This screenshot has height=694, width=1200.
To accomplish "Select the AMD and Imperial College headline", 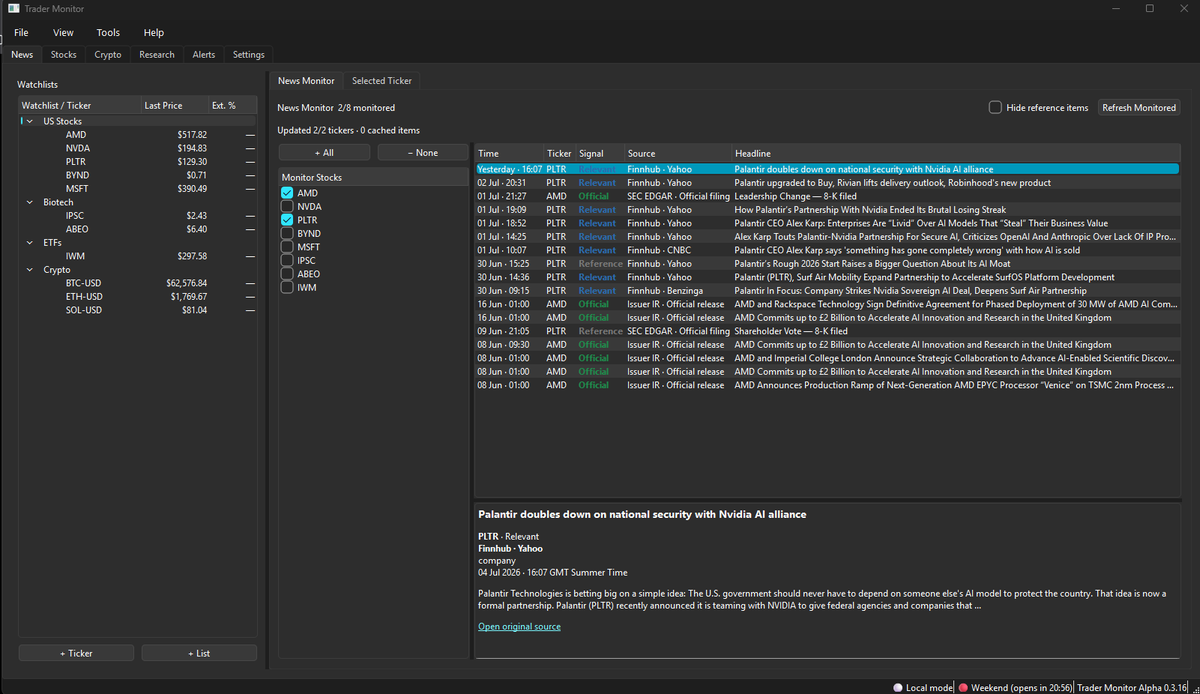I will 827,358.
